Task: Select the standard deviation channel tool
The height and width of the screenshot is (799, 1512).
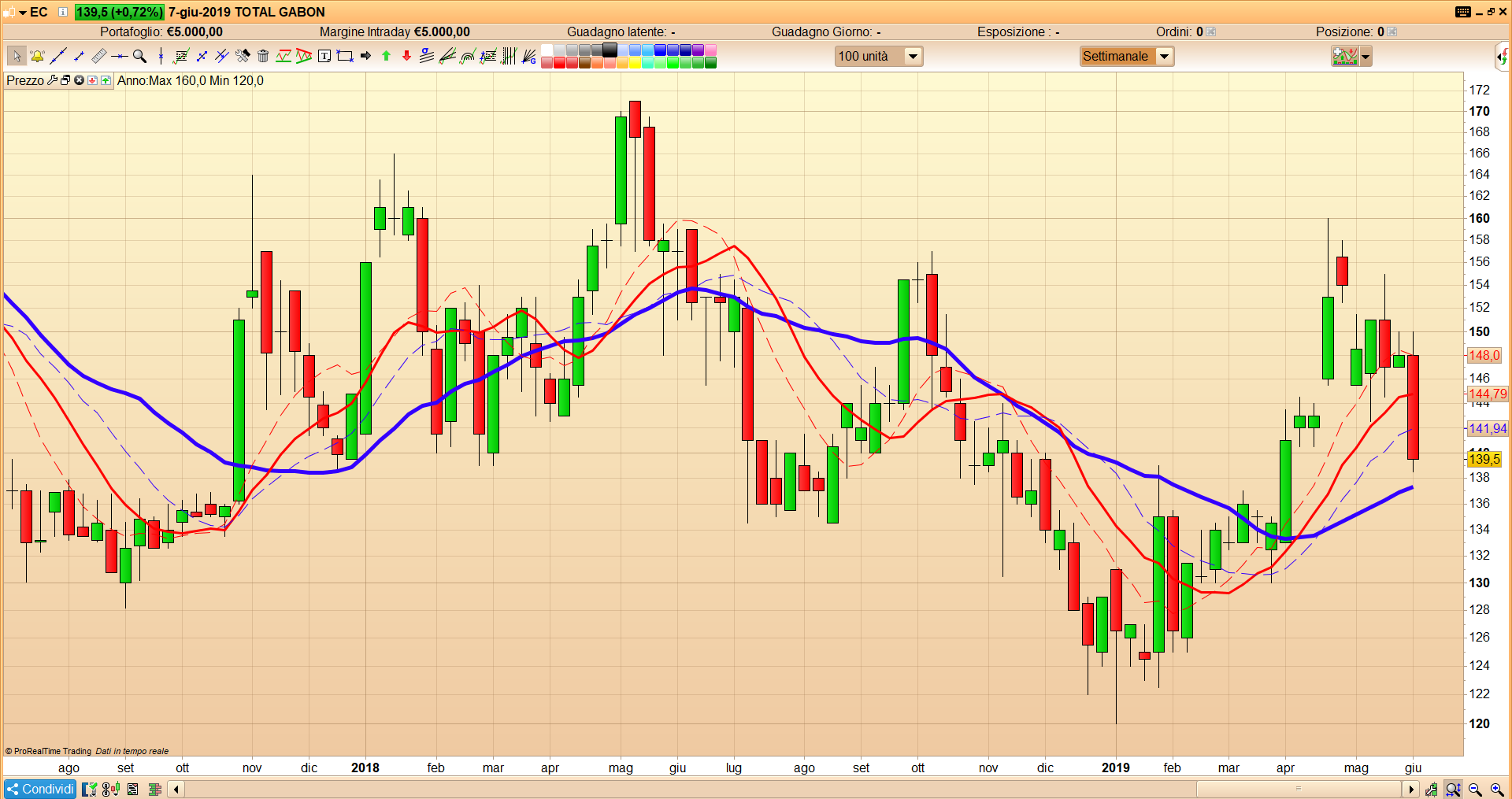Action: click(x=427, y=56)
